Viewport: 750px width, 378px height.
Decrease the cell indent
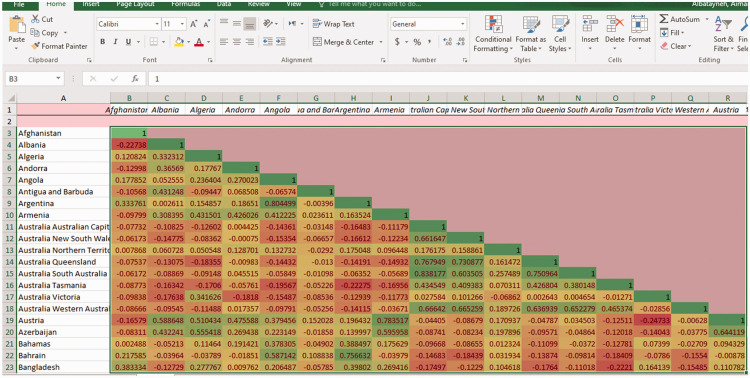268,42
